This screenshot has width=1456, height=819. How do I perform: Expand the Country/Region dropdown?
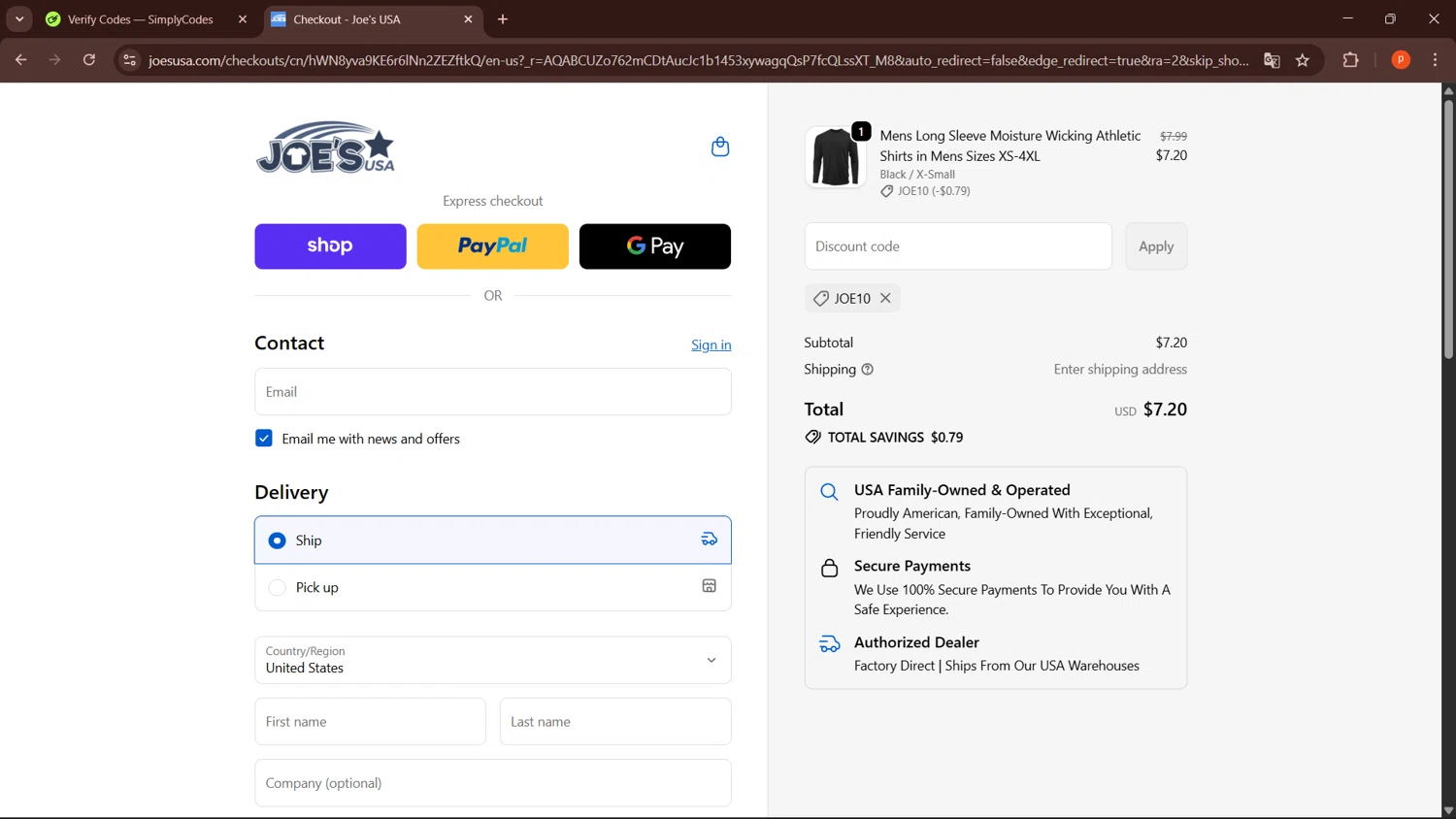(493, 660)
